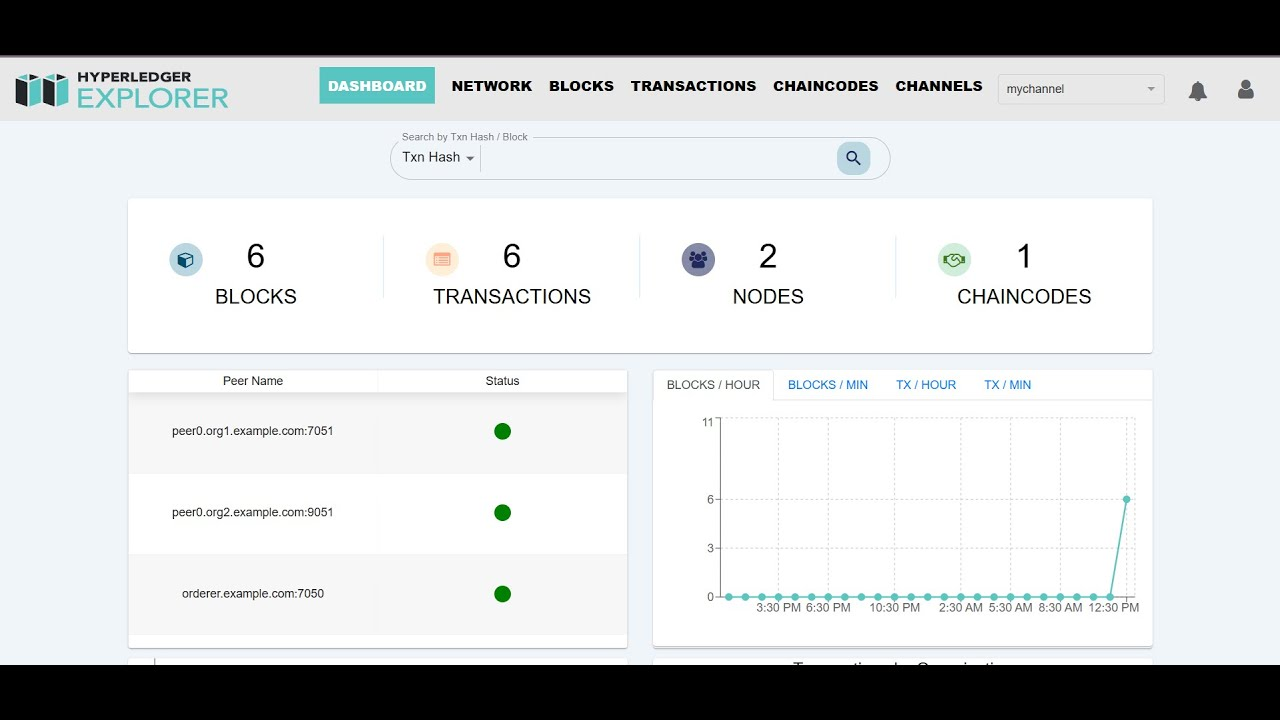Image resolution: width=1280 pixels, height=720 pixels.
Task: Open the Network page
Action: (x=492, y=86)
